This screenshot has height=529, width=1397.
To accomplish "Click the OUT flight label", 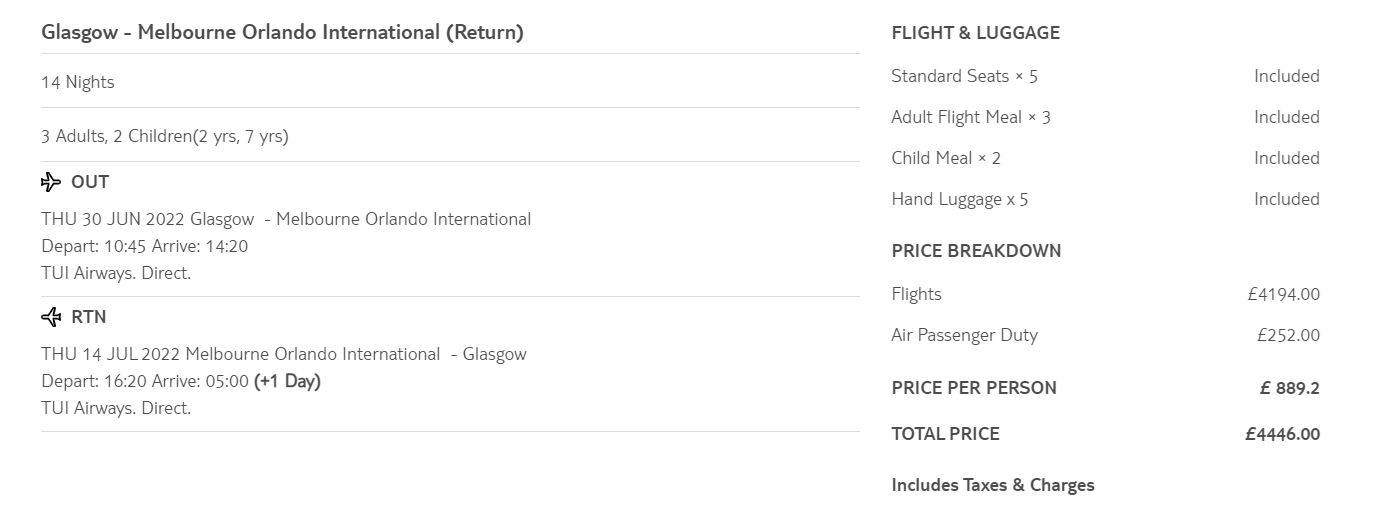I will coord(90,182).
